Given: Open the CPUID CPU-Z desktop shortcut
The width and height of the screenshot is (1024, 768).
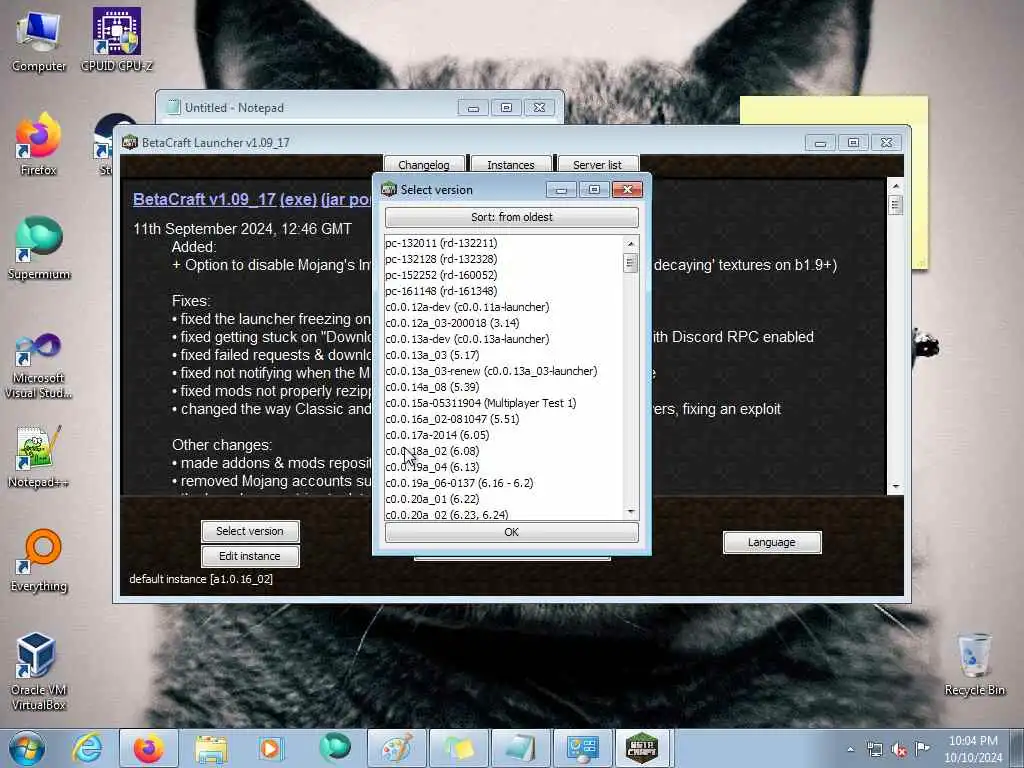Looking at the screenshot, I should coord(116,39).
